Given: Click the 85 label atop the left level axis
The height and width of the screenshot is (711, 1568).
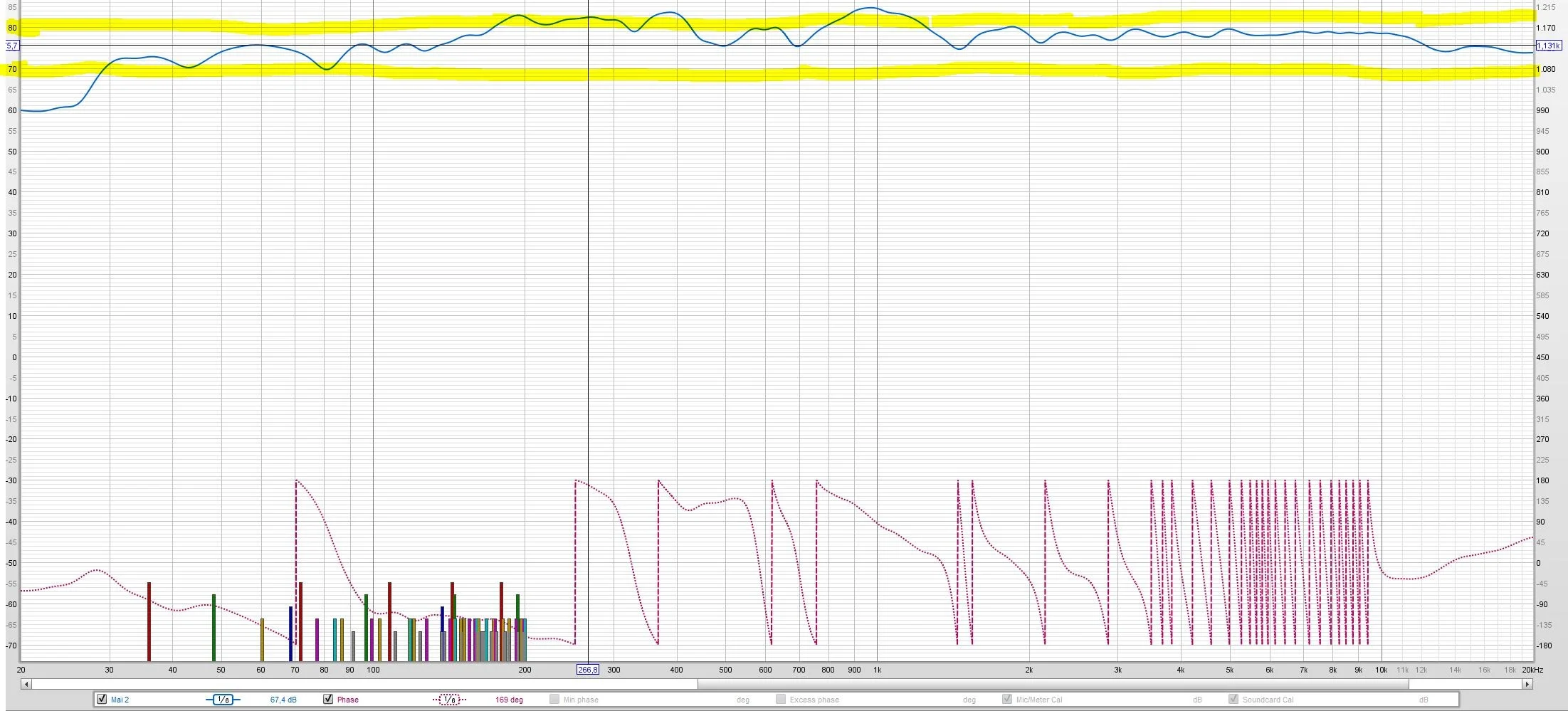Looking at the screenshot, I should (12, 7).
